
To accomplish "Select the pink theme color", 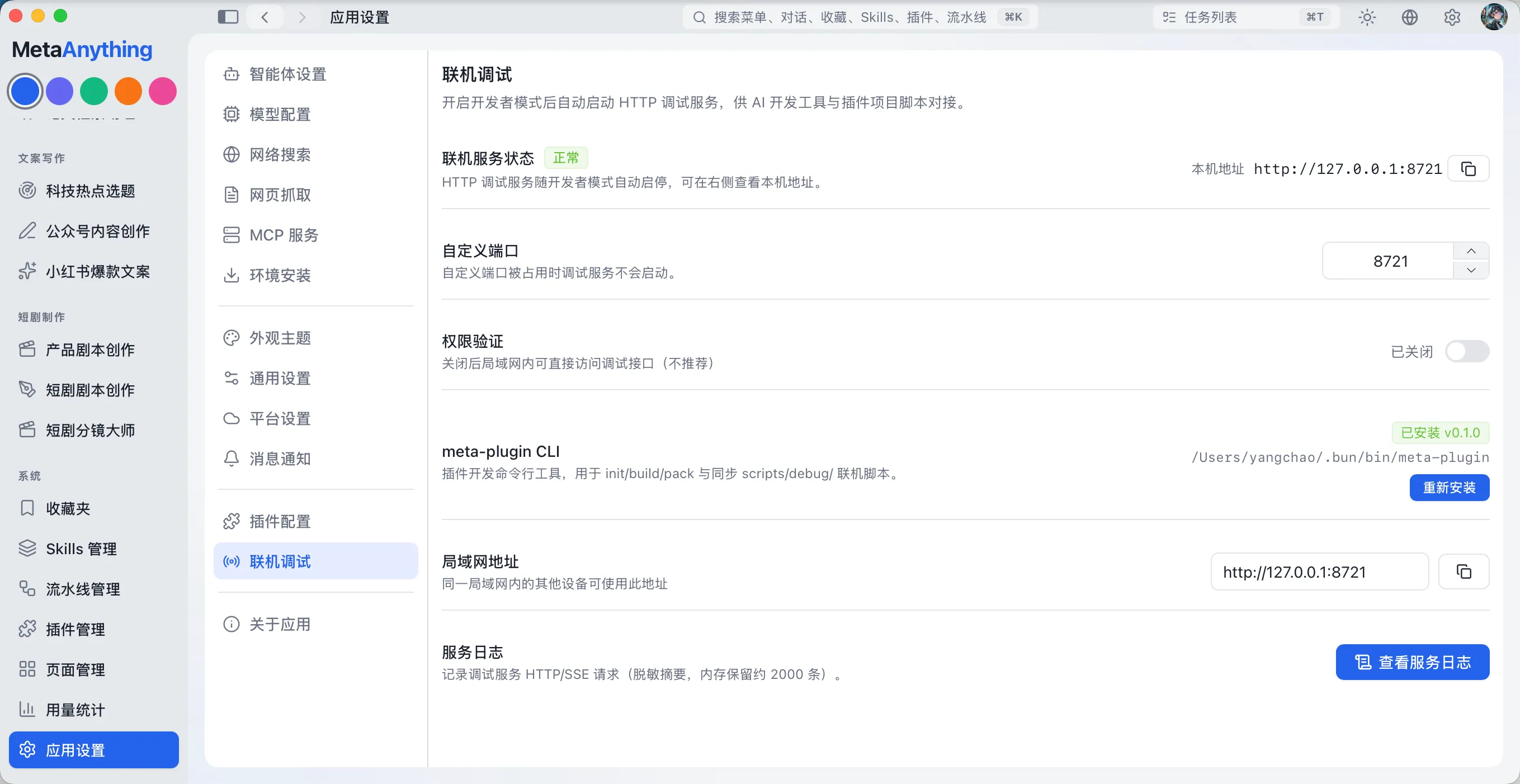I will [163, 91].
